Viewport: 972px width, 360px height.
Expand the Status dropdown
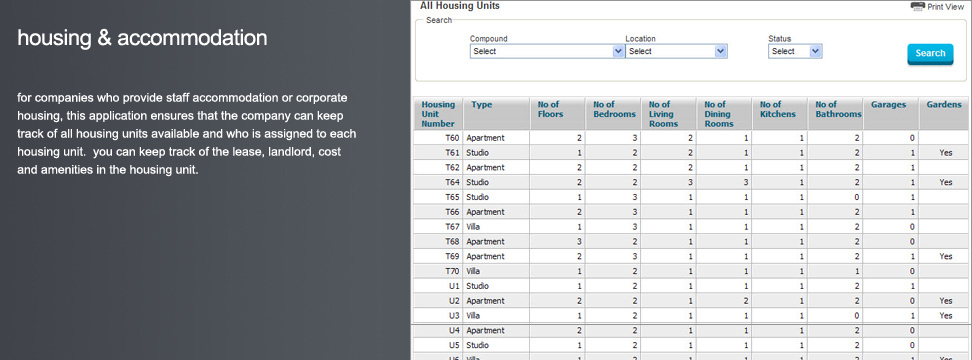[x=795, y=51]
